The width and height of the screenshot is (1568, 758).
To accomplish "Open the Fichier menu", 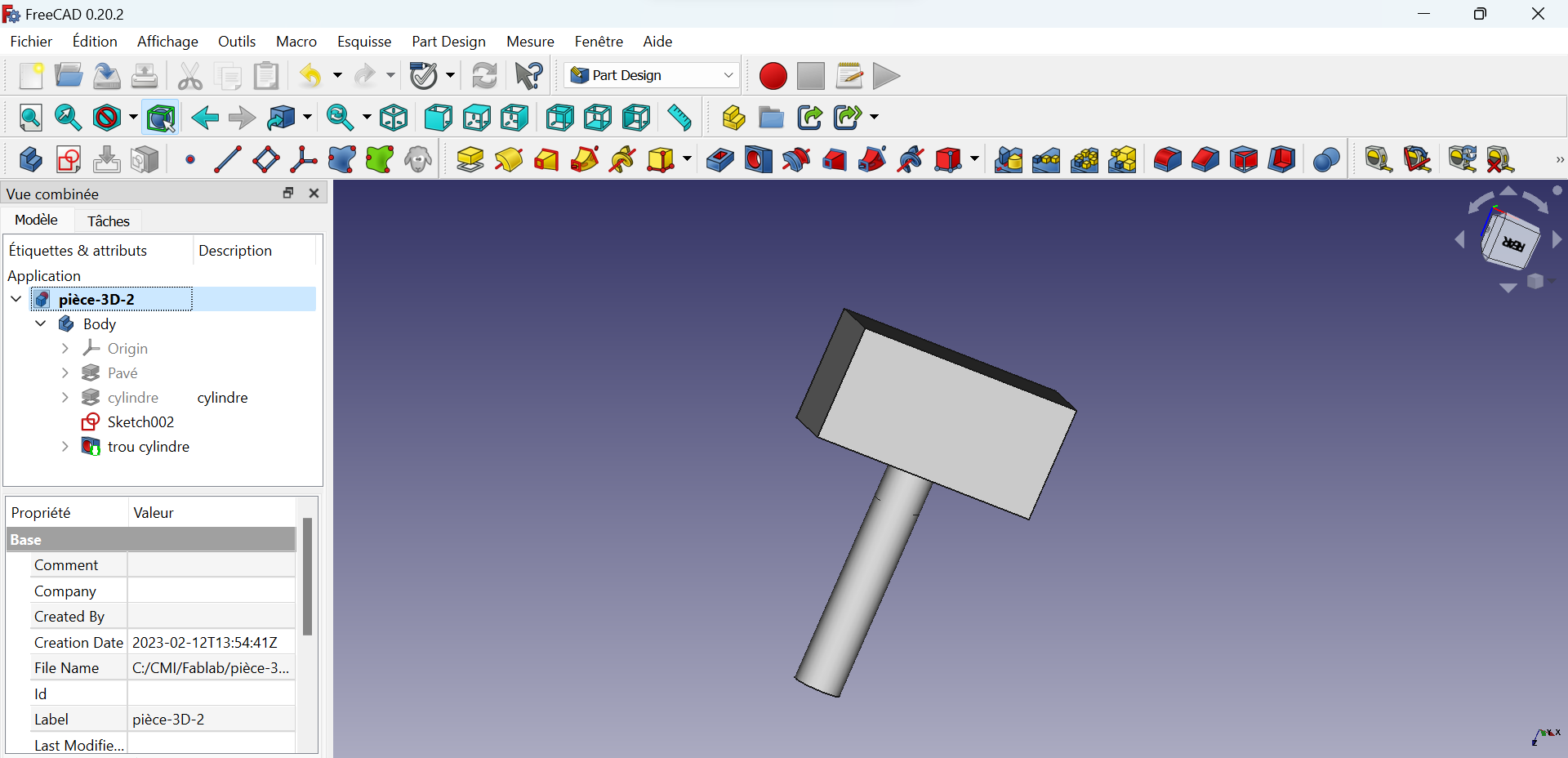I will tap(31, 41).
